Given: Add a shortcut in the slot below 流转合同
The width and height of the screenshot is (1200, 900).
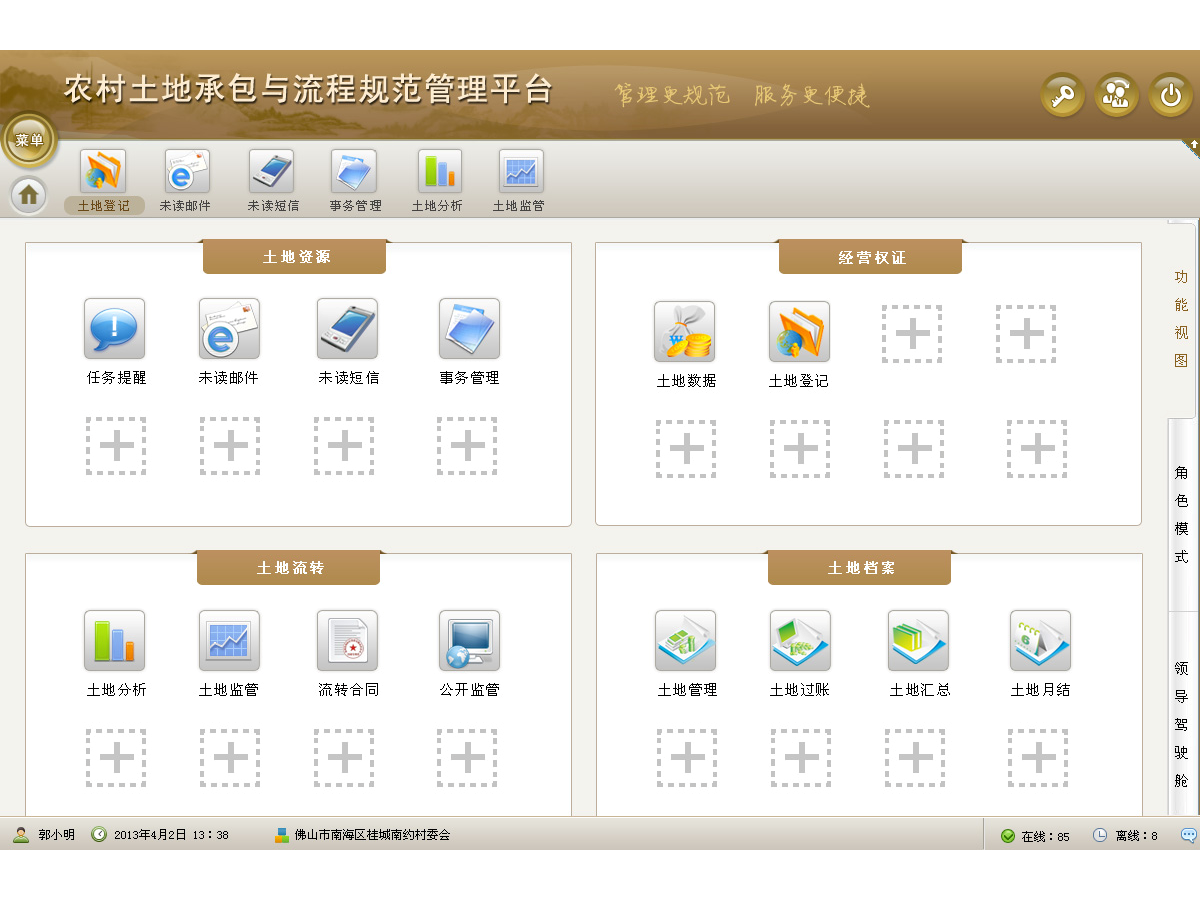Looking at the screenshot, I should (344, 758).
